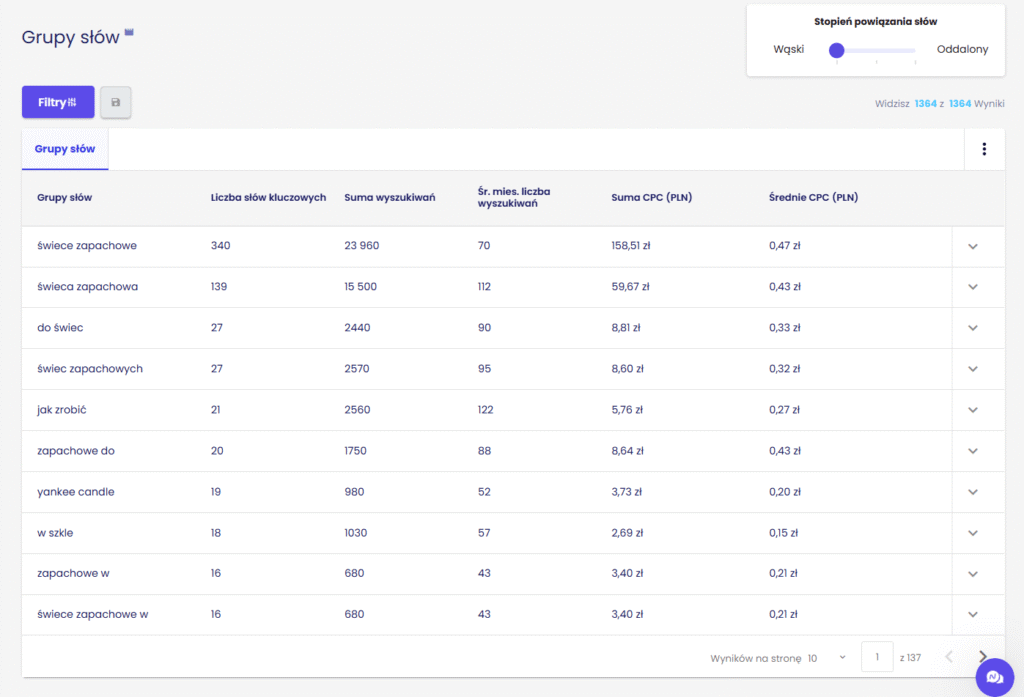
Task: Open the Filtry filters button
Action: tap(58, 102)
